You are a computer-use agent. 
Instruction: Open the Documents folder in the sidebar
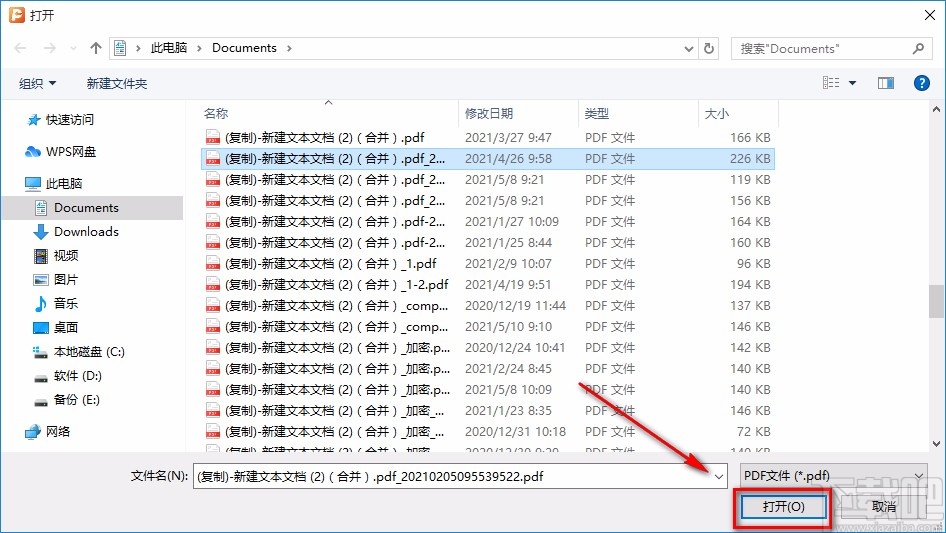pyautogui.click(x=93, y=208)
